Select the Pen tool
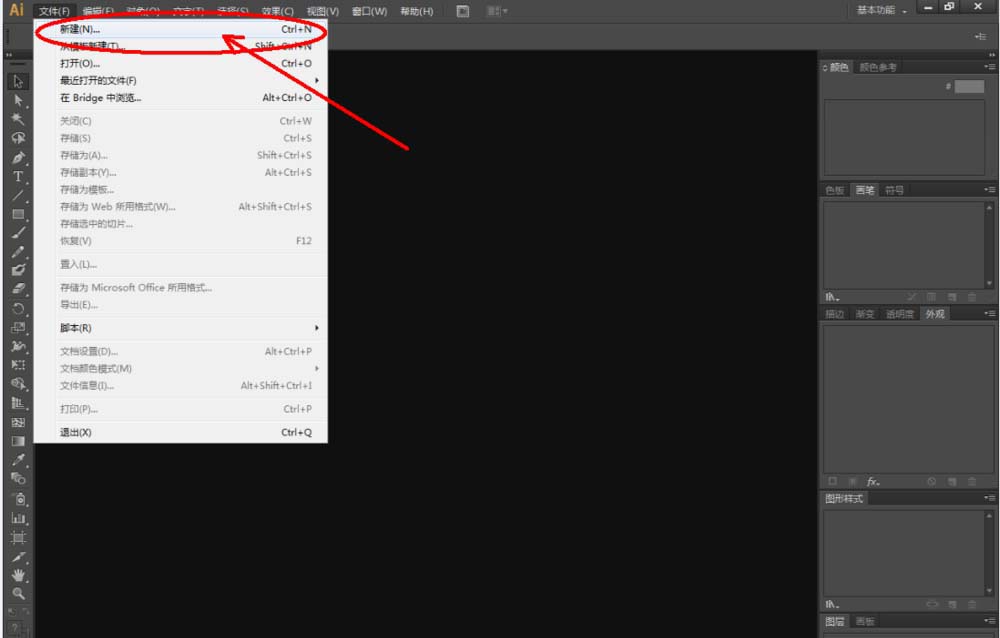Screen dimensions: 1000x638 (x=18, y=158)
